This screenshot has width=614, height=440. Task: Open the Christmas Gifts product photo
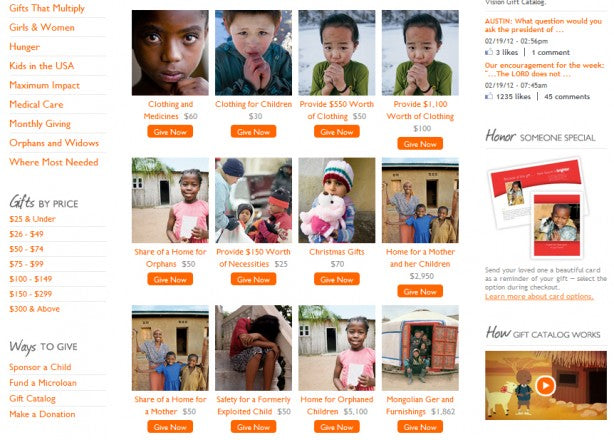(x=337, y=200)
